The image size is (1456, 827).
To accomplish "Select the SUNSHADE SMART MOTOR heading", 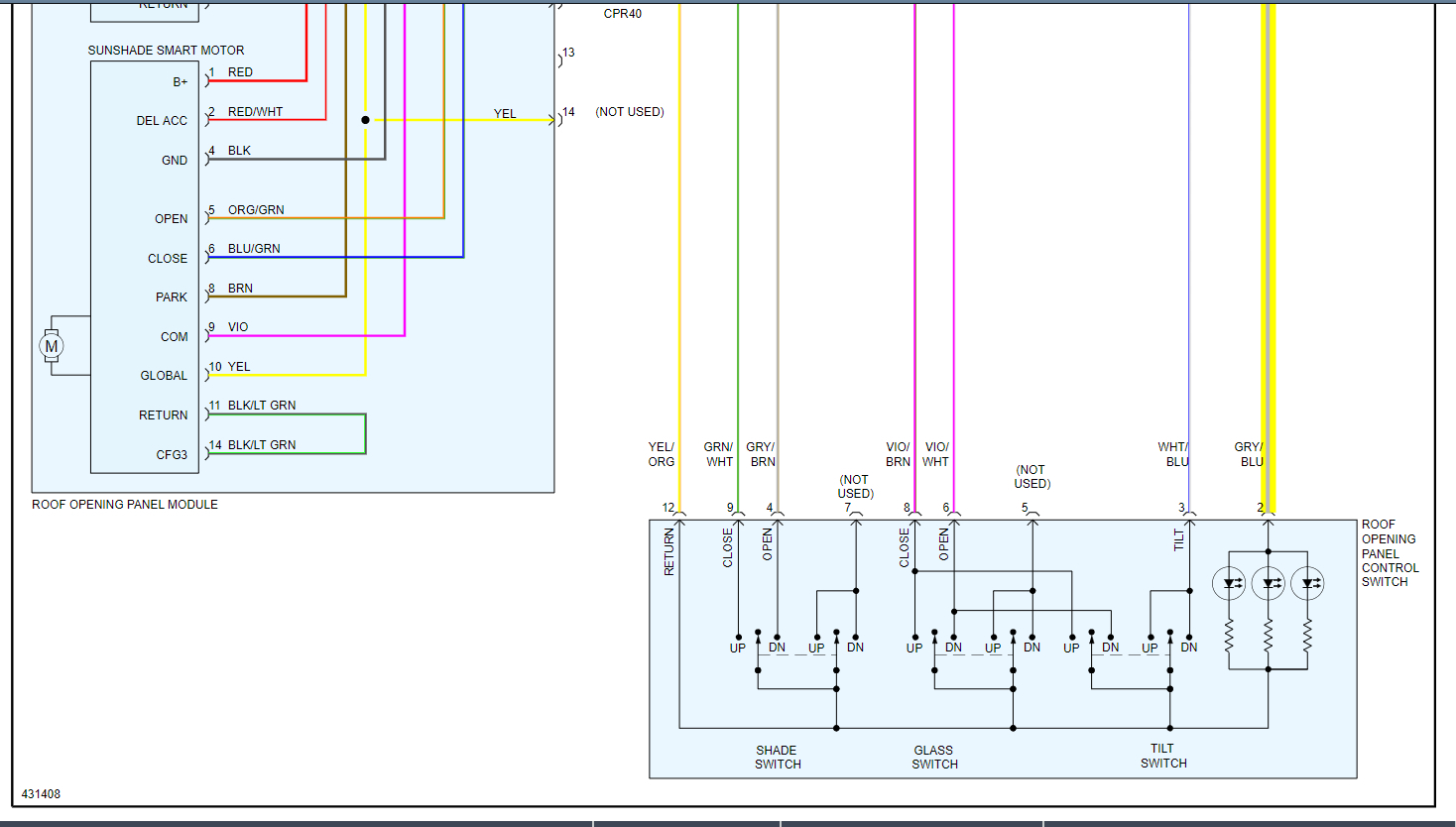I will [166, 51].
